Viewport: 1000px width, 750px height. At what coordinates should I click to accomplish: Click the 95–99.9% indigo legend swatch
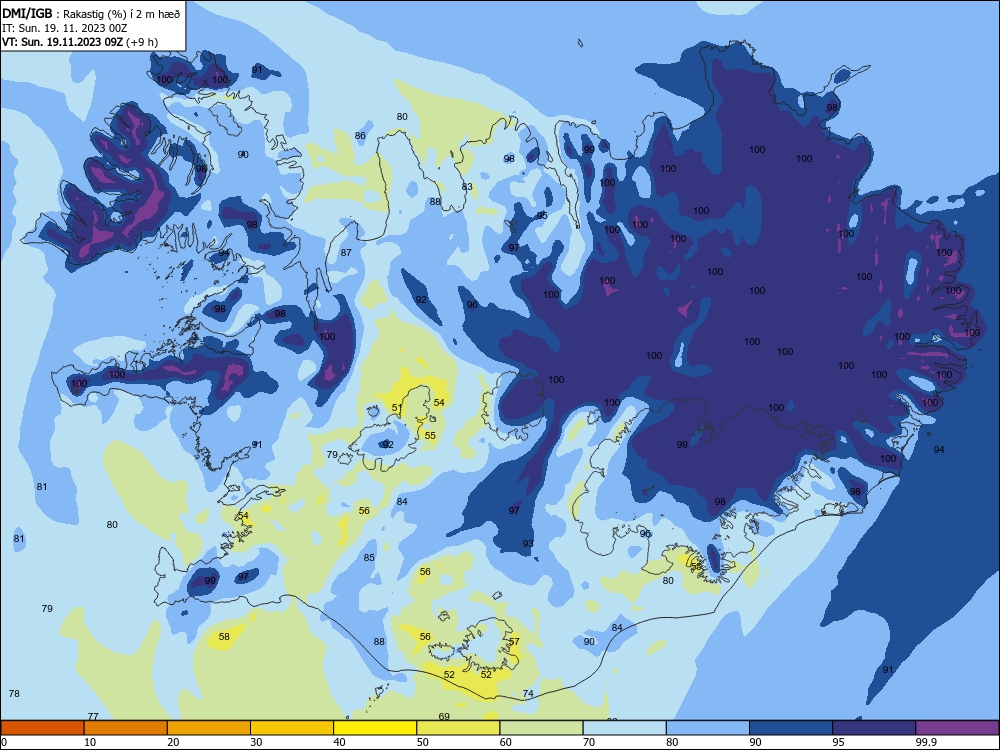pyautogui.click(x=874, y=728)
